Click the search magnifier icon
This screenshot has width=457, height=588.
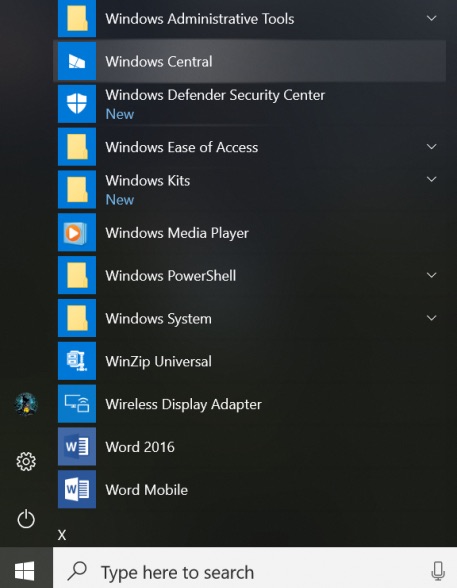pyautogui.click(x=78, y=570)
